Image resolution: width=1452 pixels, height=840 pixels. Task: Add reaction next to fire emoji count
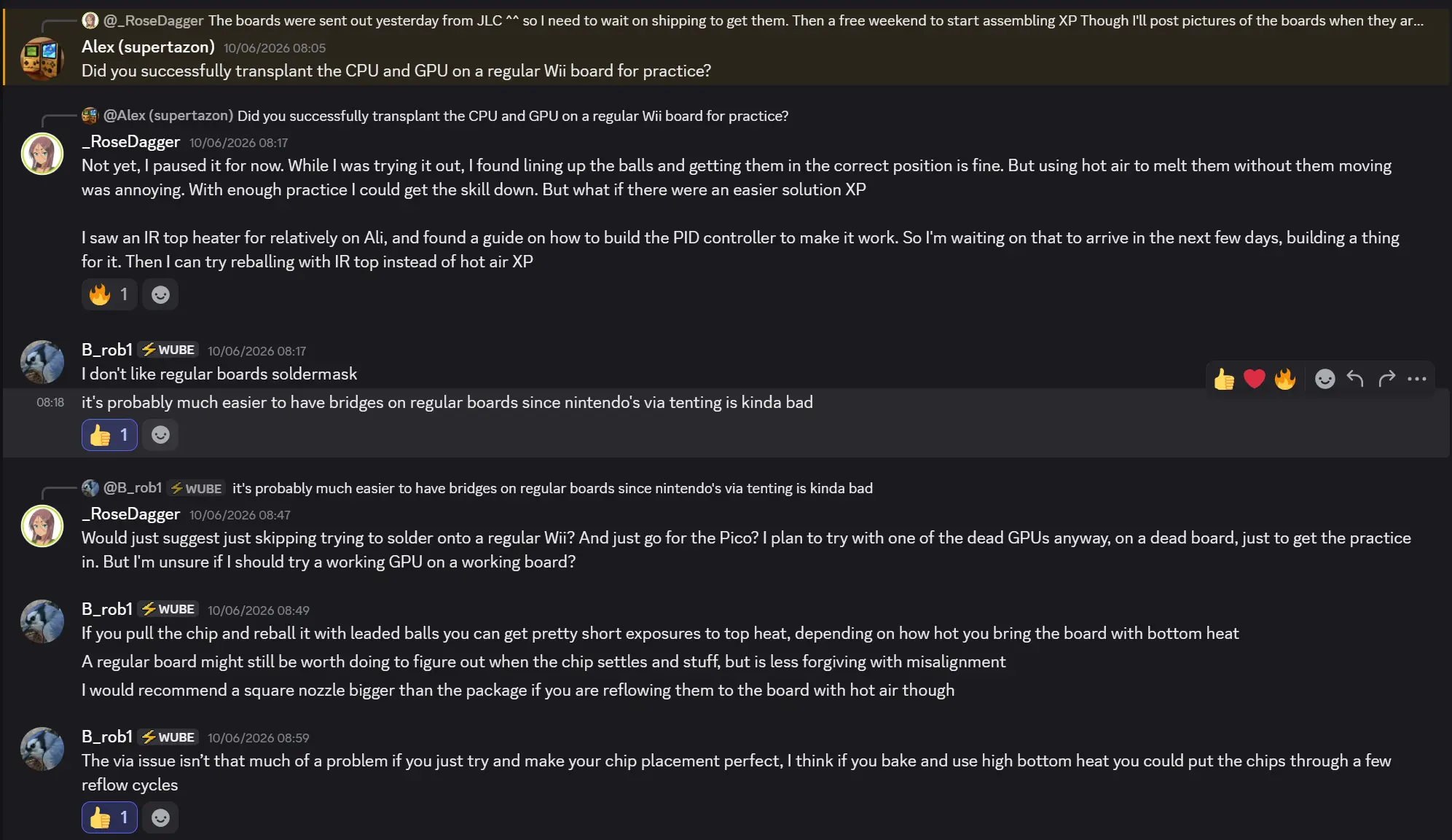(160, 294)
